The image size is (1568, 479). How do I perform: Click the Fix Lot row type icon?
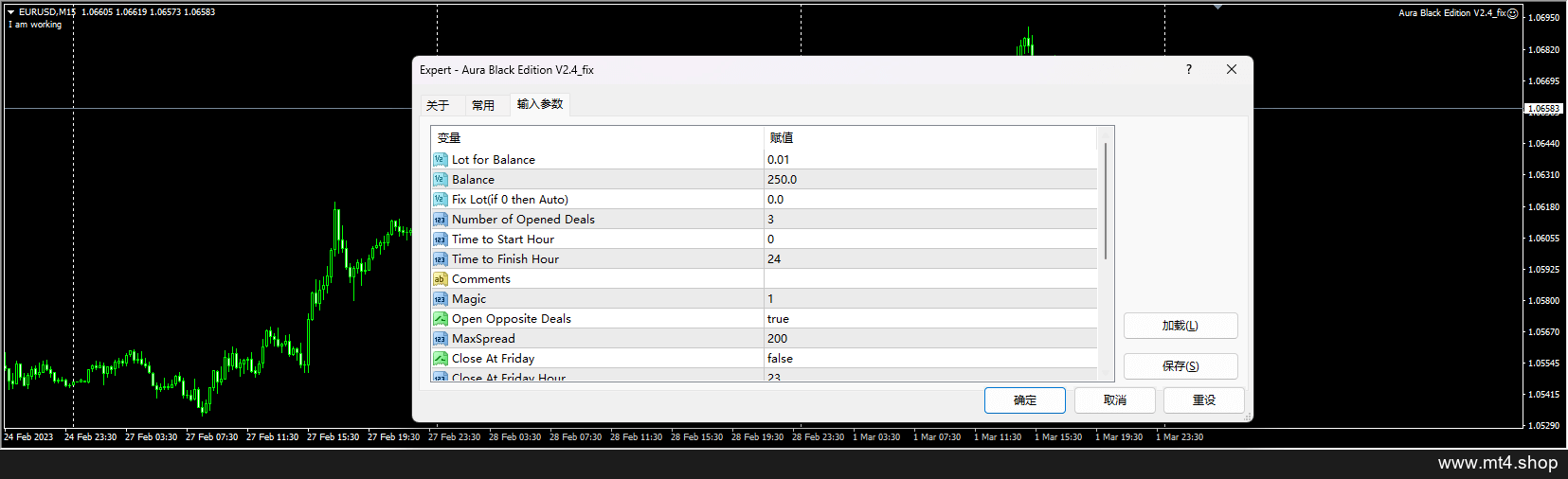tap(440, 200)
